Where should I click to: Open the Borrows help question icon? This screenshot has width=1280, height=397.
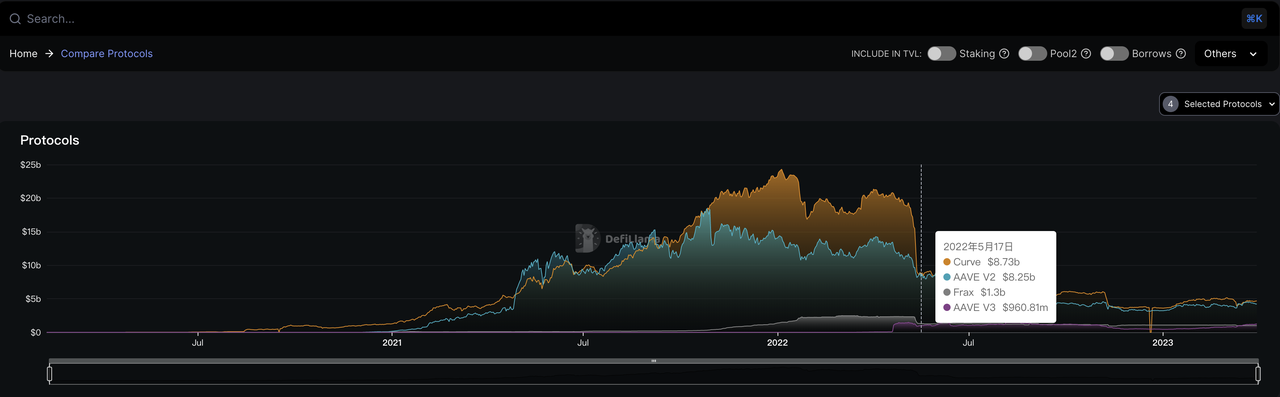pos(1181,54)
